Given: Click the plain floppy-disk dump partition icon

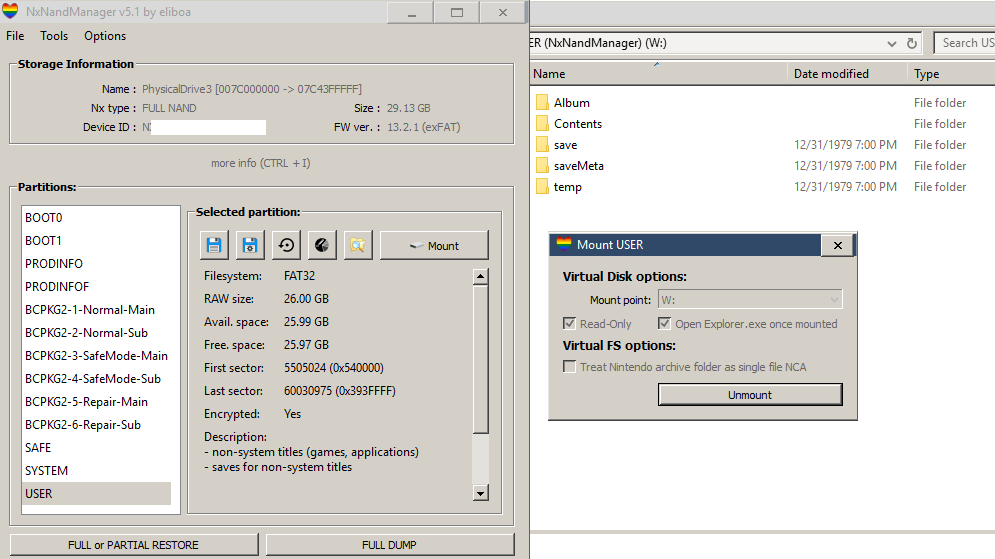Looking at the screenshot, I should 214,245.
